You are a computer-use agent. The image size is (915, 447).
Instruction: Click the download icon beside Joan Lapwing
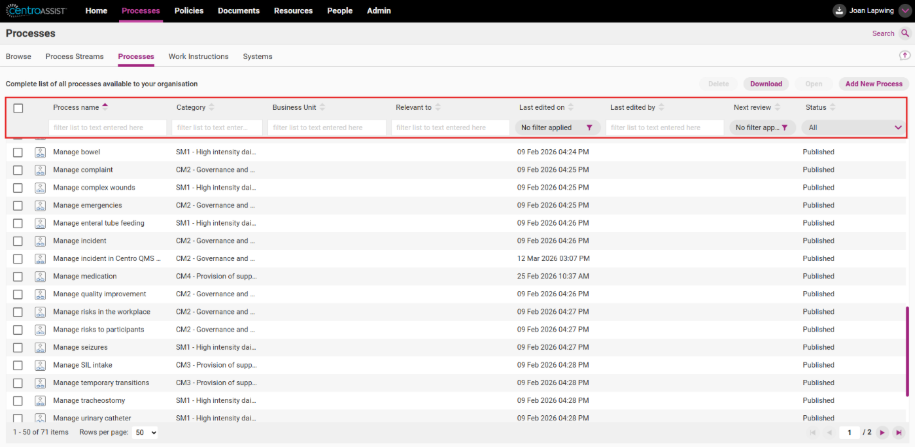839,11
